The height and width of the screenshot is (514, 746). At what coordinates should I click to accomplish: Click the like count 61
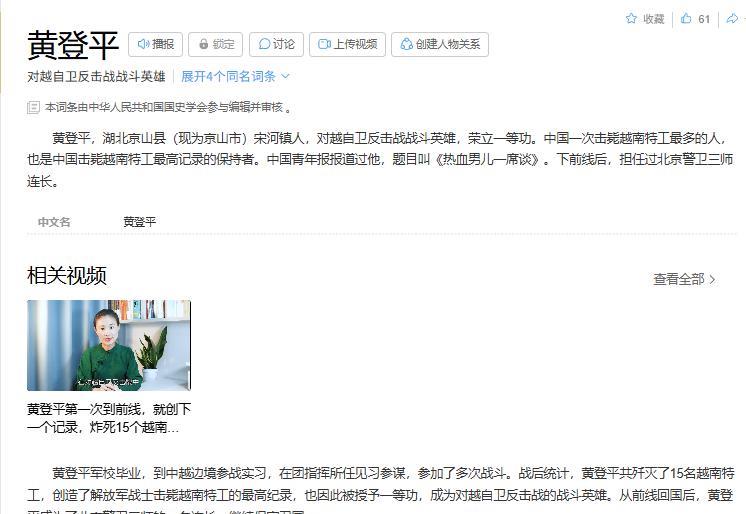(x=704, y=19)
